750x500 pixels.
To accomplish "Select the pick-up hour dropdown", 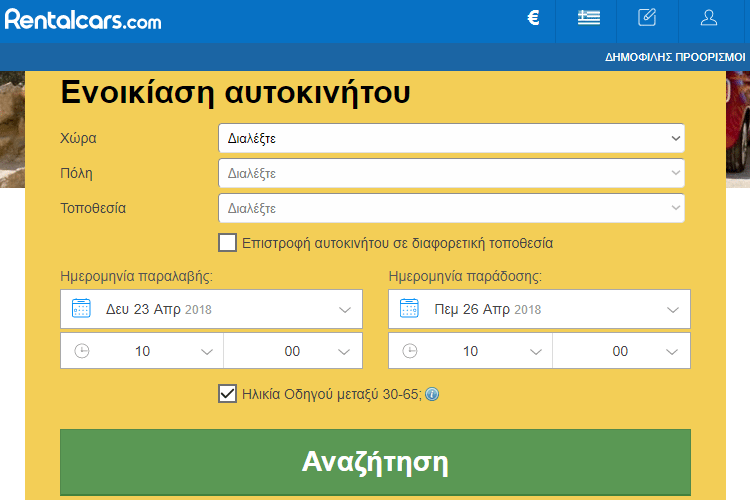I will point(142,351).
